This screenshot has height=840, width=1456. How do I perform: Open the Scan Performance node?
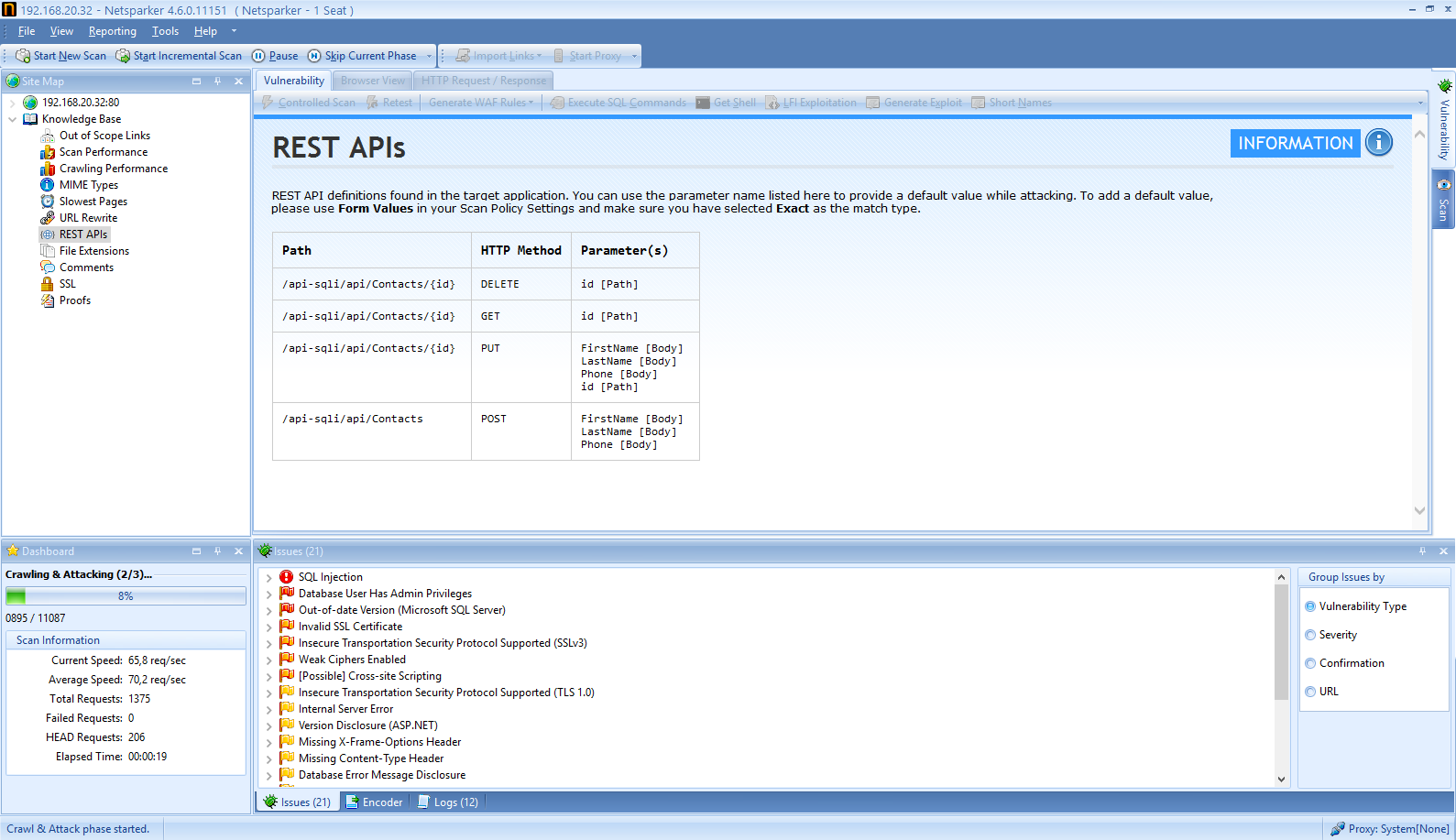coord(103,152)
